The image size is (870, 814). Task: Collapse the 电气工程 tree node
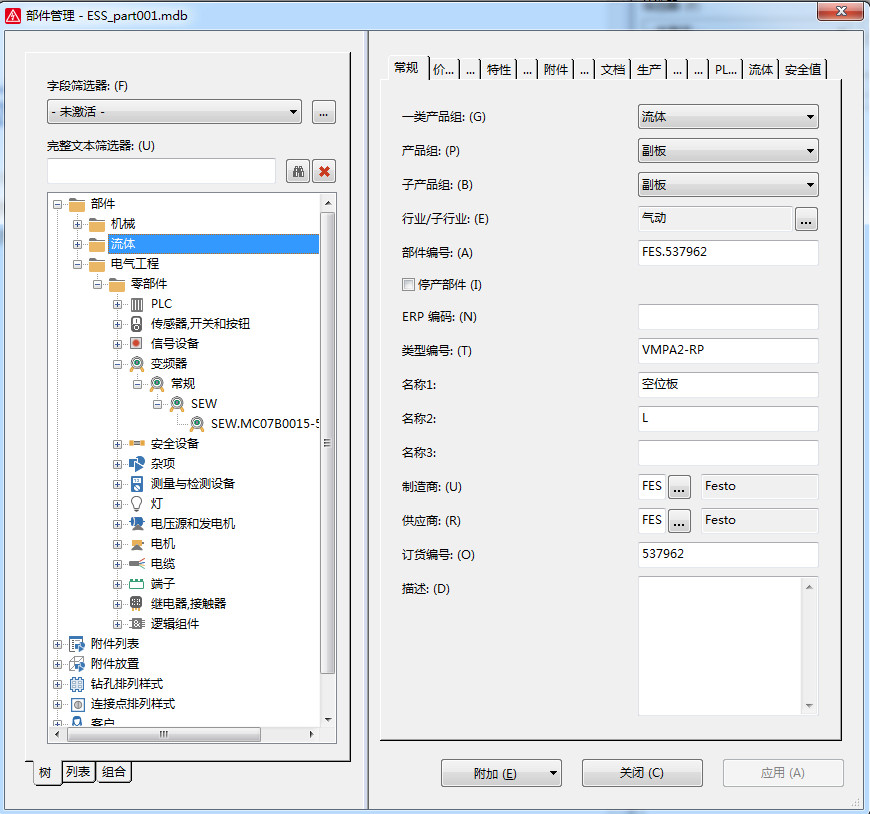point(77,264)
